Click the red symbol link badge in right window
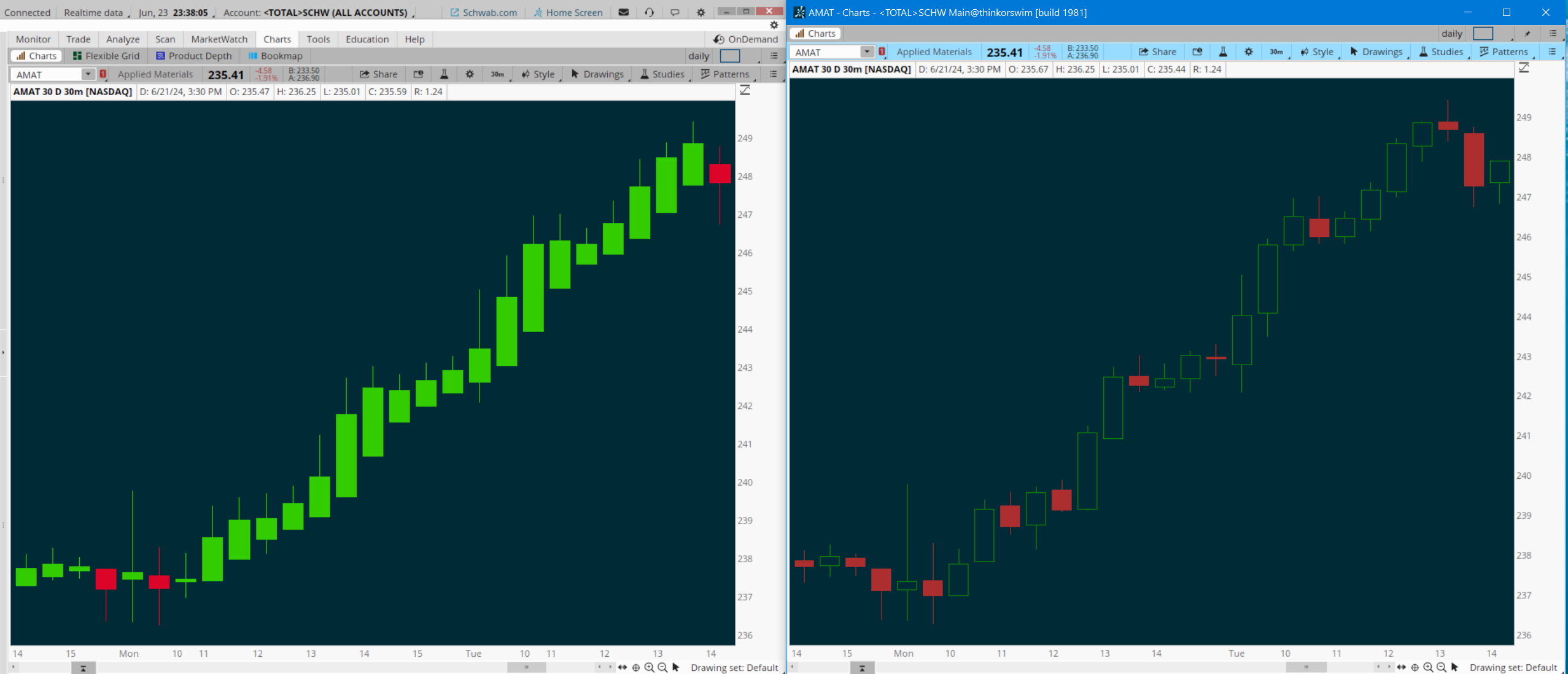 click(x=882, y=52)
